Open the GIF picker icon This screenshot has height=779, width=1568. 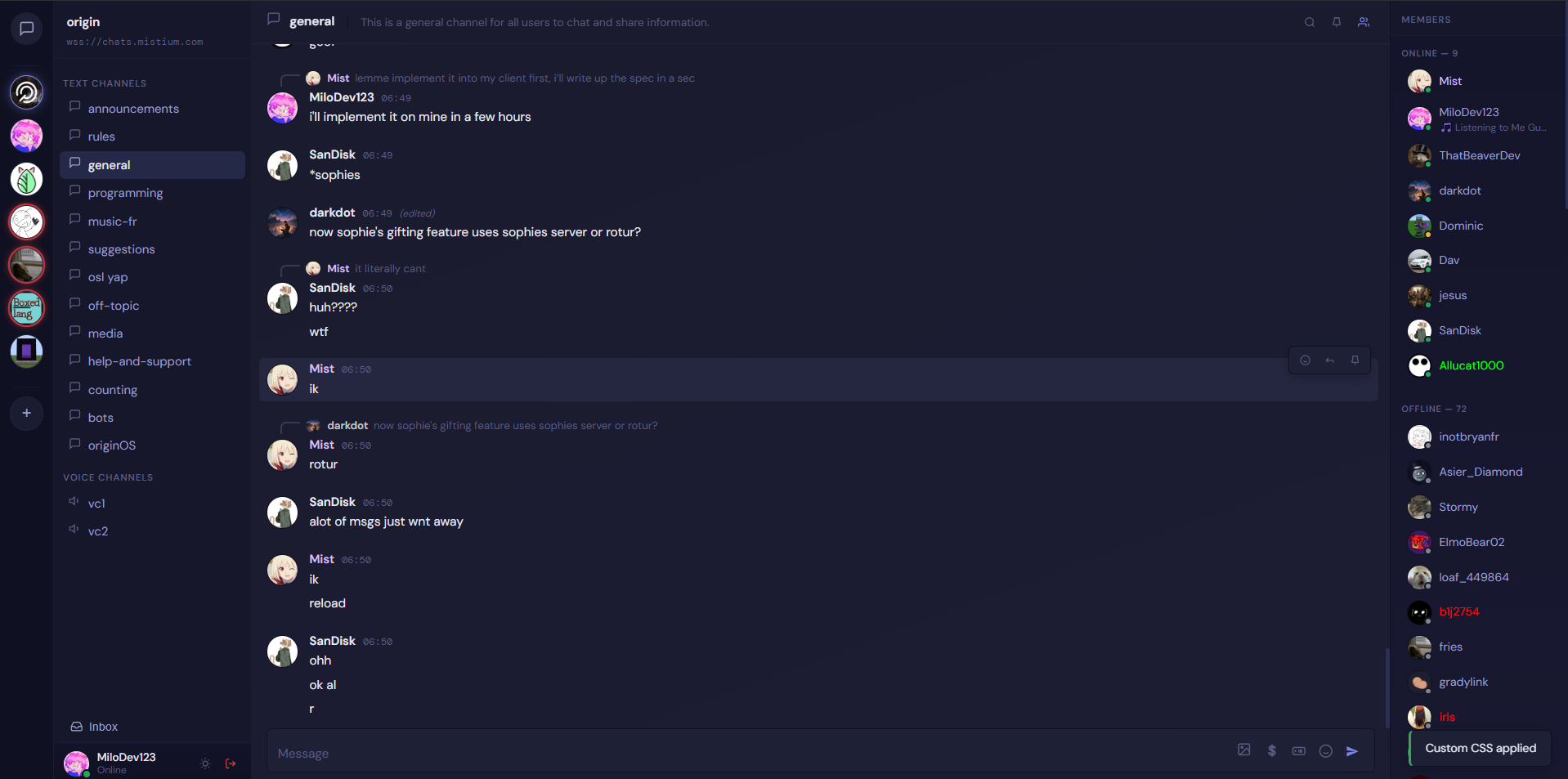pyautogui.click(x=1298, y=750)
